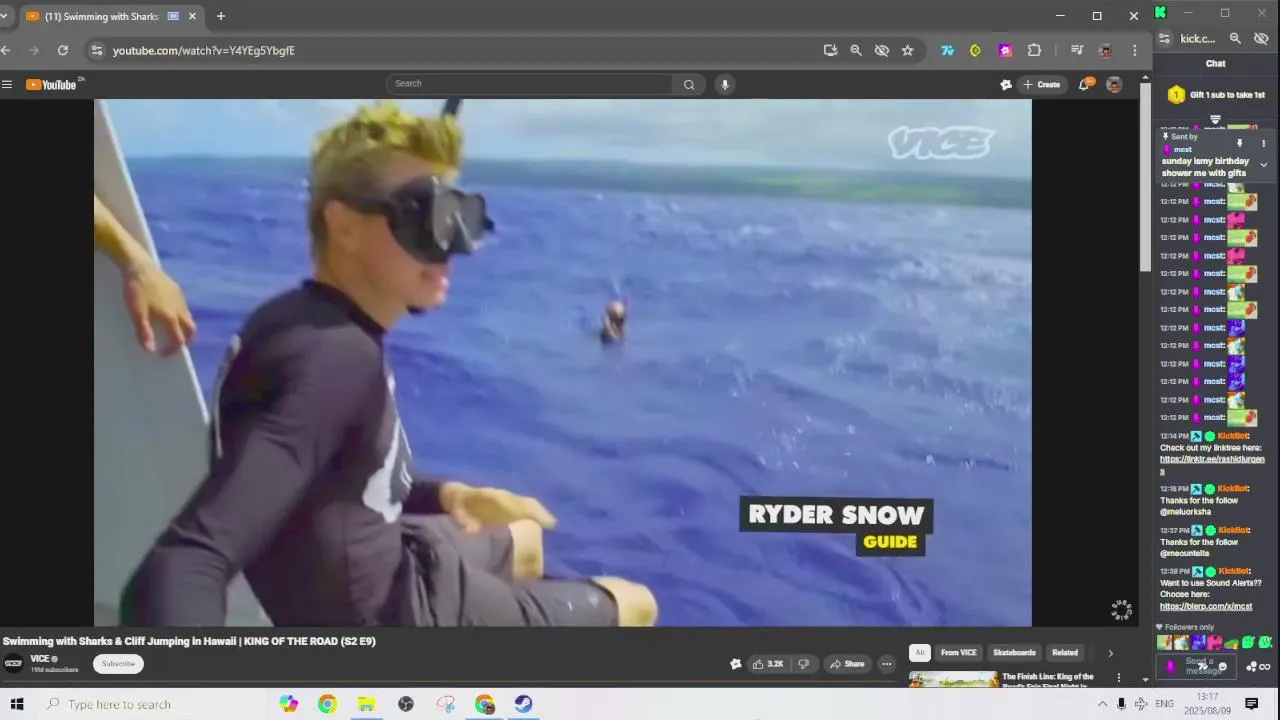Open the blerp.com sound alerts link
Viewport: 1280px width, 720px height.
1206,606
